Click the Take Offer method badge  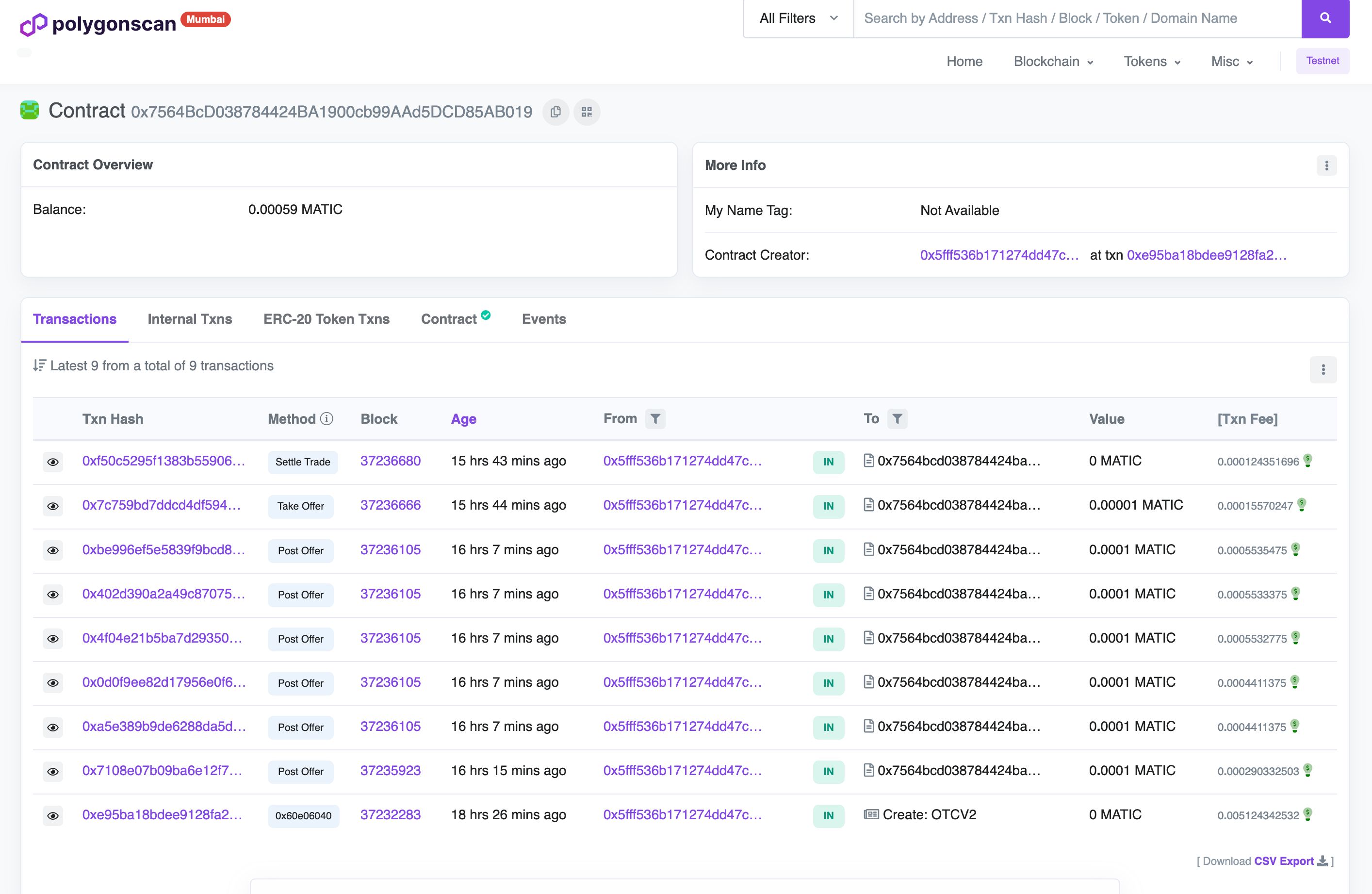click(300, 506)
